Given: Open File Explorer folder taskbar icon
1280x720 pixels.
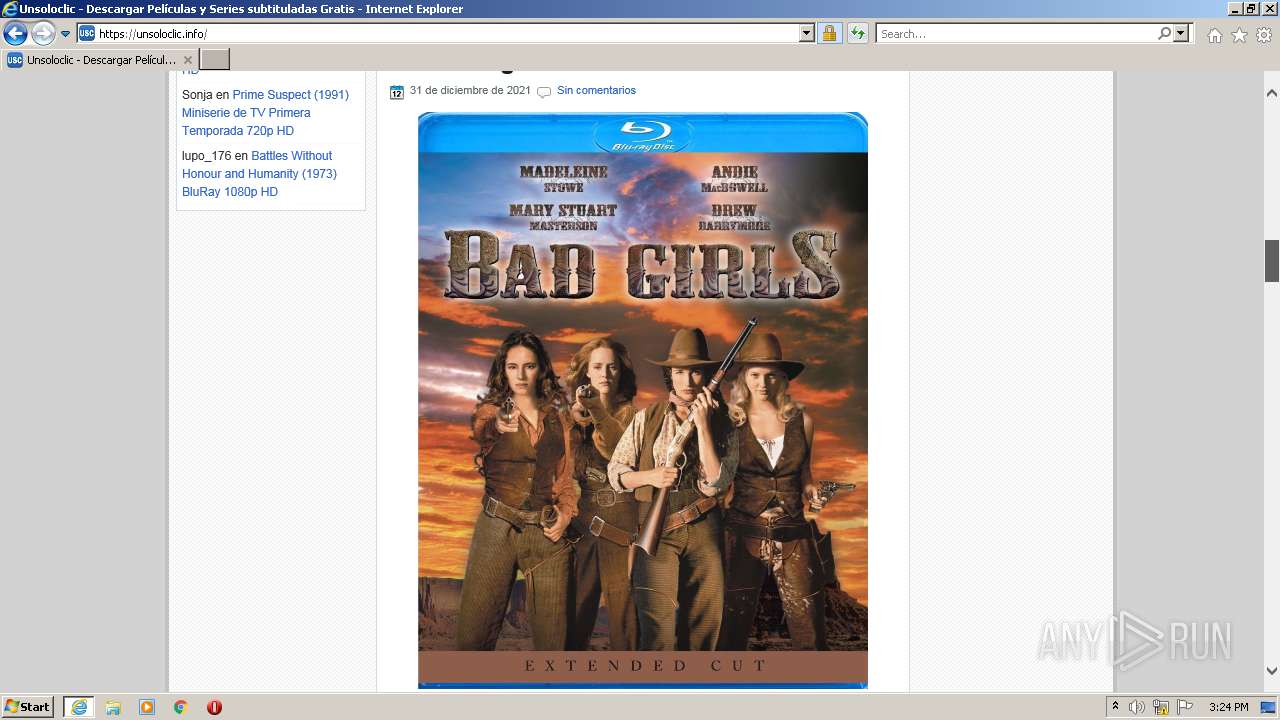Looking at the screenshot, I should click(x=113, y=707).
